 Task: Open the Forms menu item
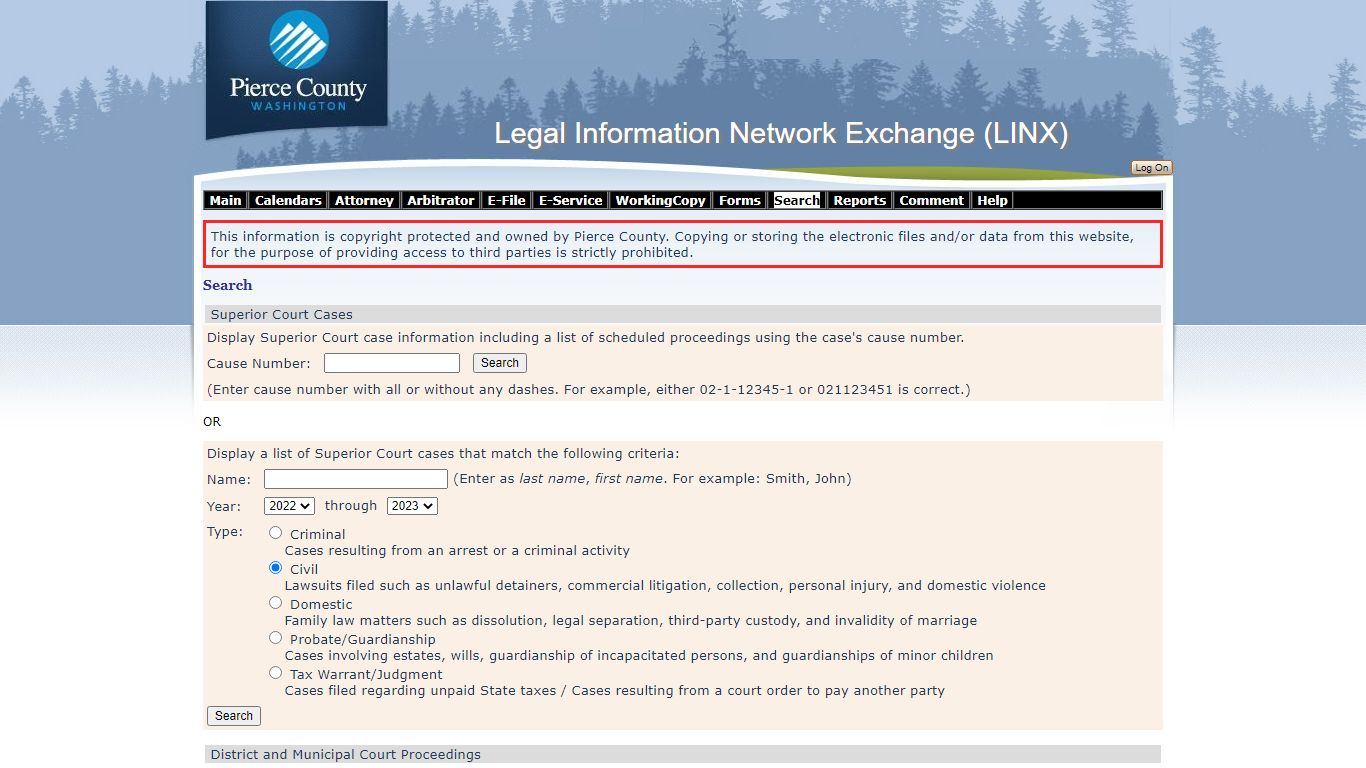click(740, 200)
